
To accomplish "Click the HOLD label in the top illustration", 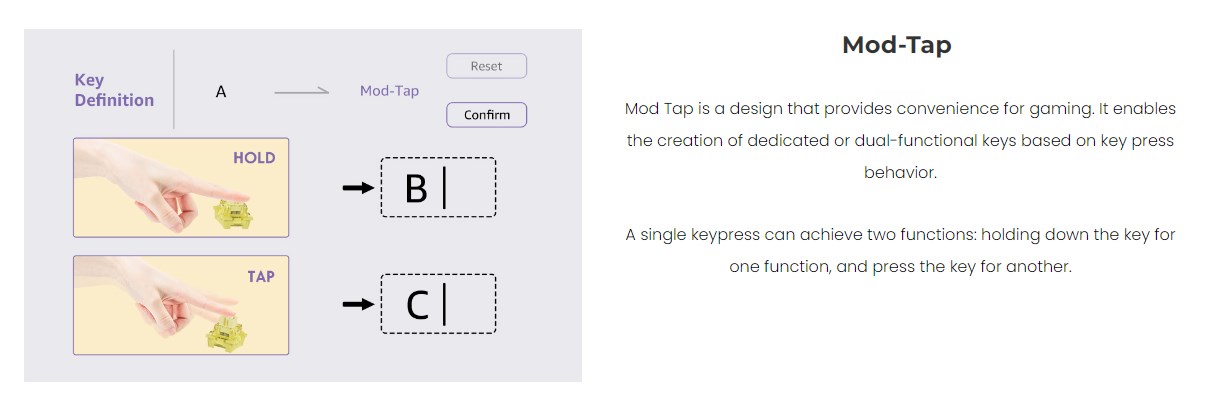I will coord(254,158).
